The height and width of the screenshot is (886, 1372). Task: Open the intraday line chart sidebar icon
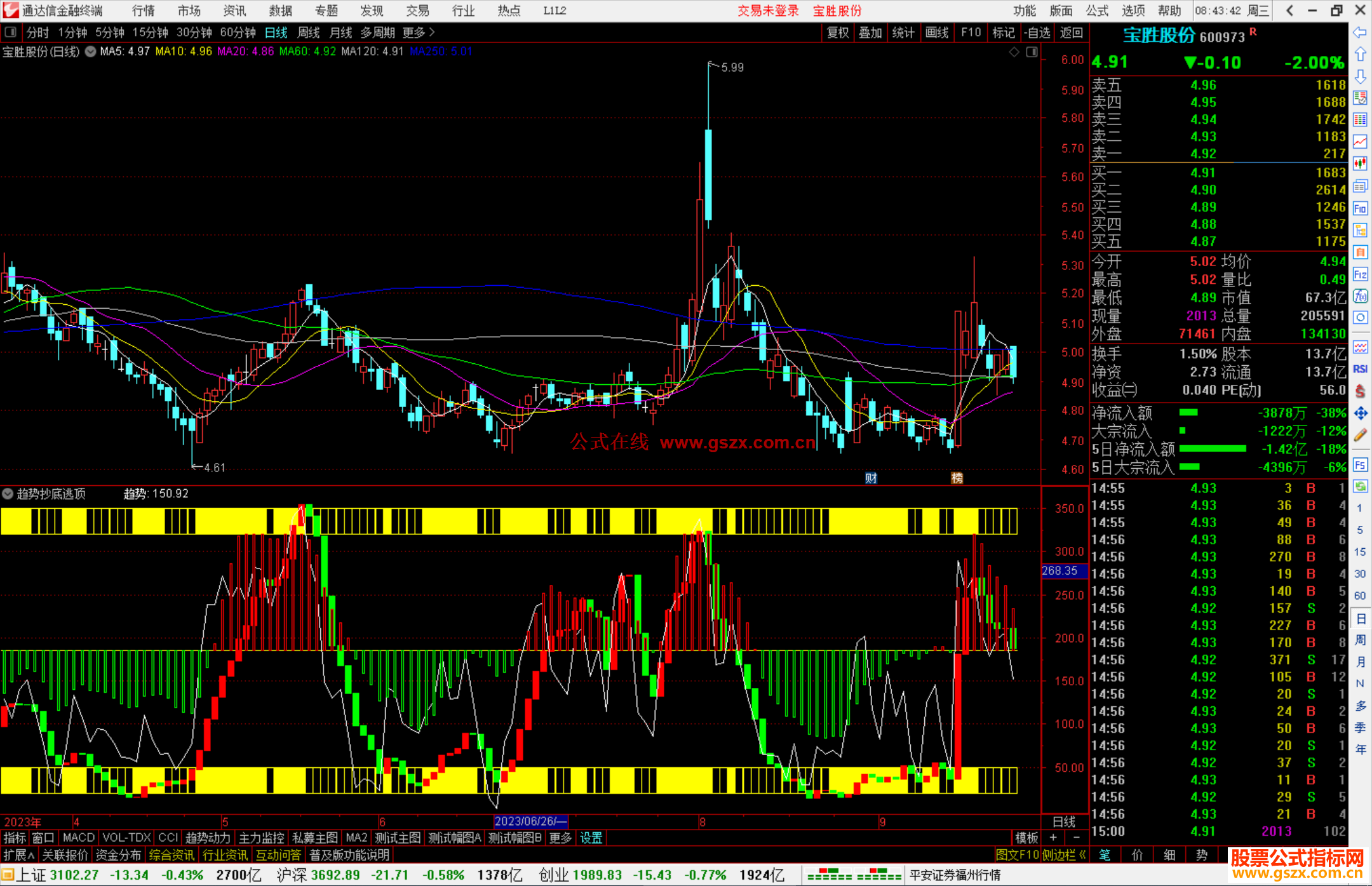1360,142
